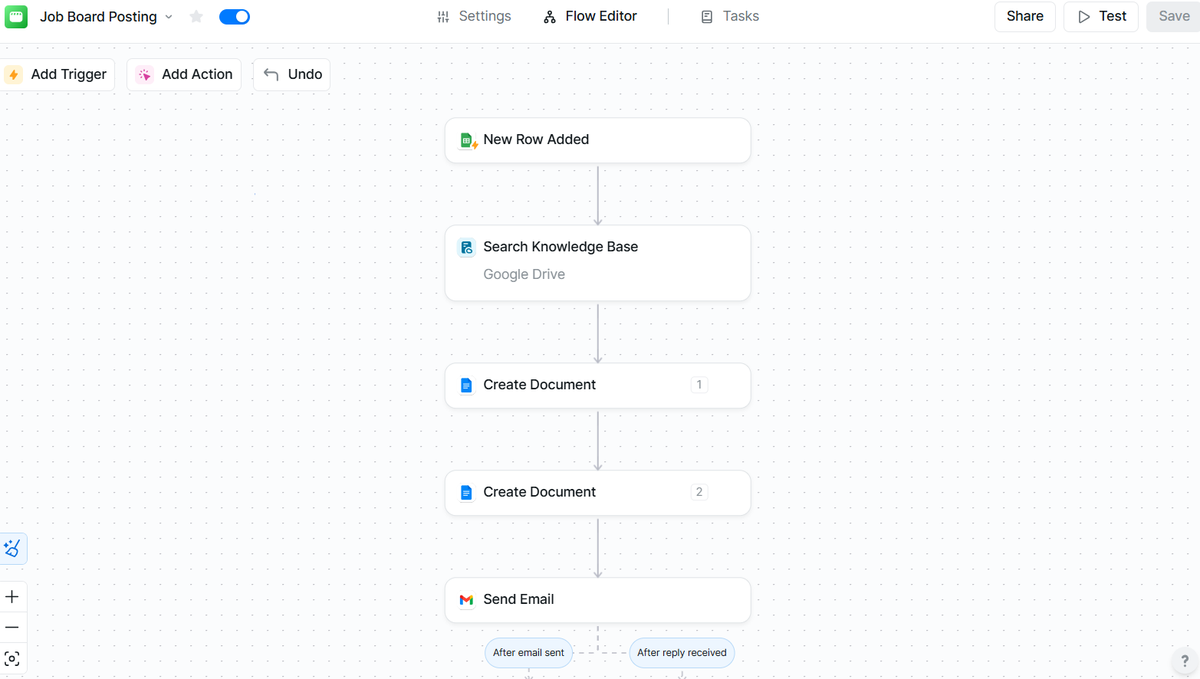Viewport: 1200px width, 679px height.
Task: Open the Search Knowledge Base step
Action: tap(598, 262)
